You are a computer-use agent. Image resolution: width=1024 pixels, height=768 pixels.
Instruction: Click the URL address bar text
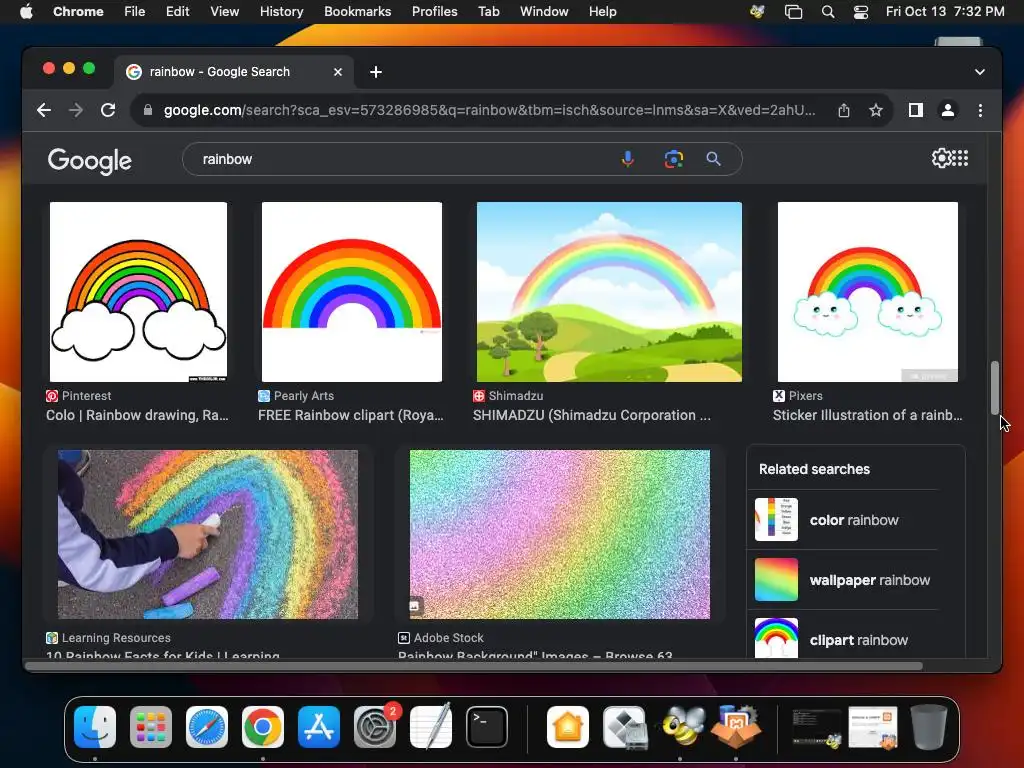pyautogui.click(x=489, y=110)
